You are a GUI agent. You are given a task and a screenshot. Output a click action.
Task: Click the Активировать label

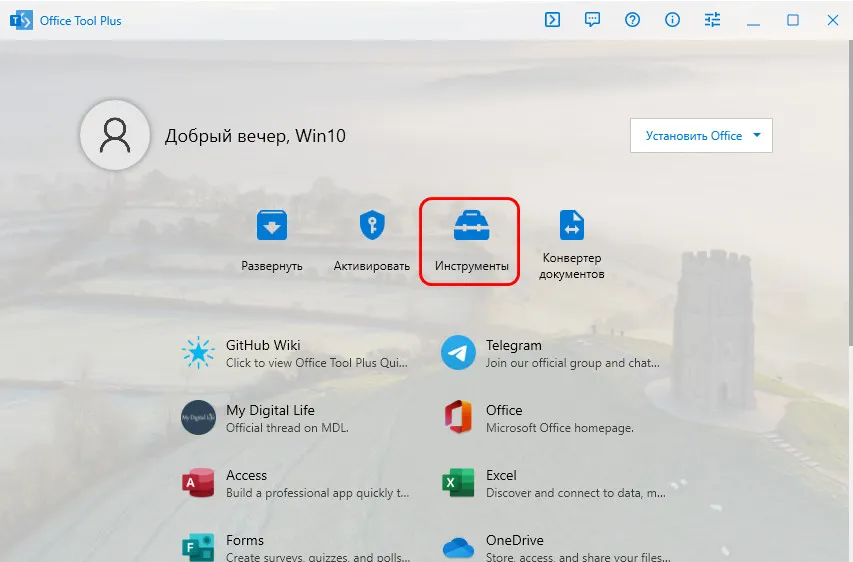tap(372, 266)
